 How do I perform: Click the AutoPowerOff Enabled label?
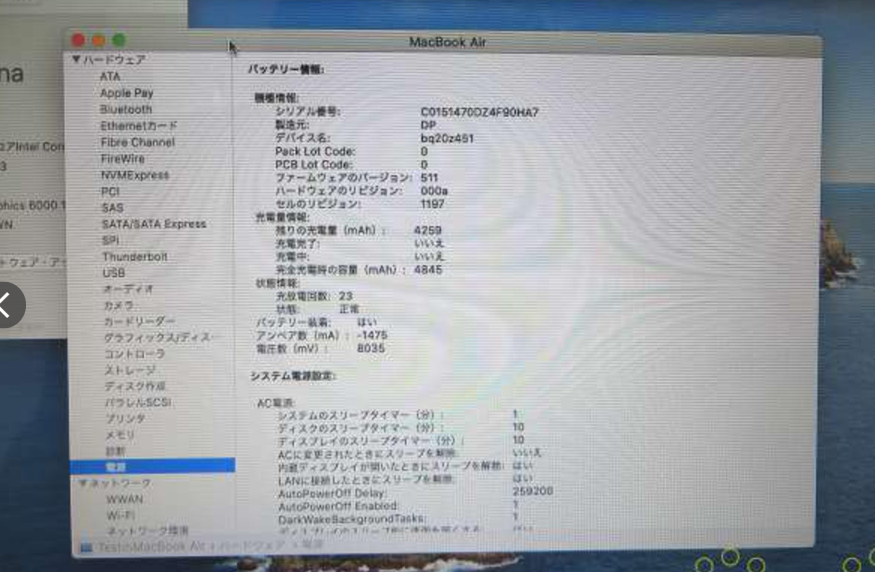(x=338, y=506)
